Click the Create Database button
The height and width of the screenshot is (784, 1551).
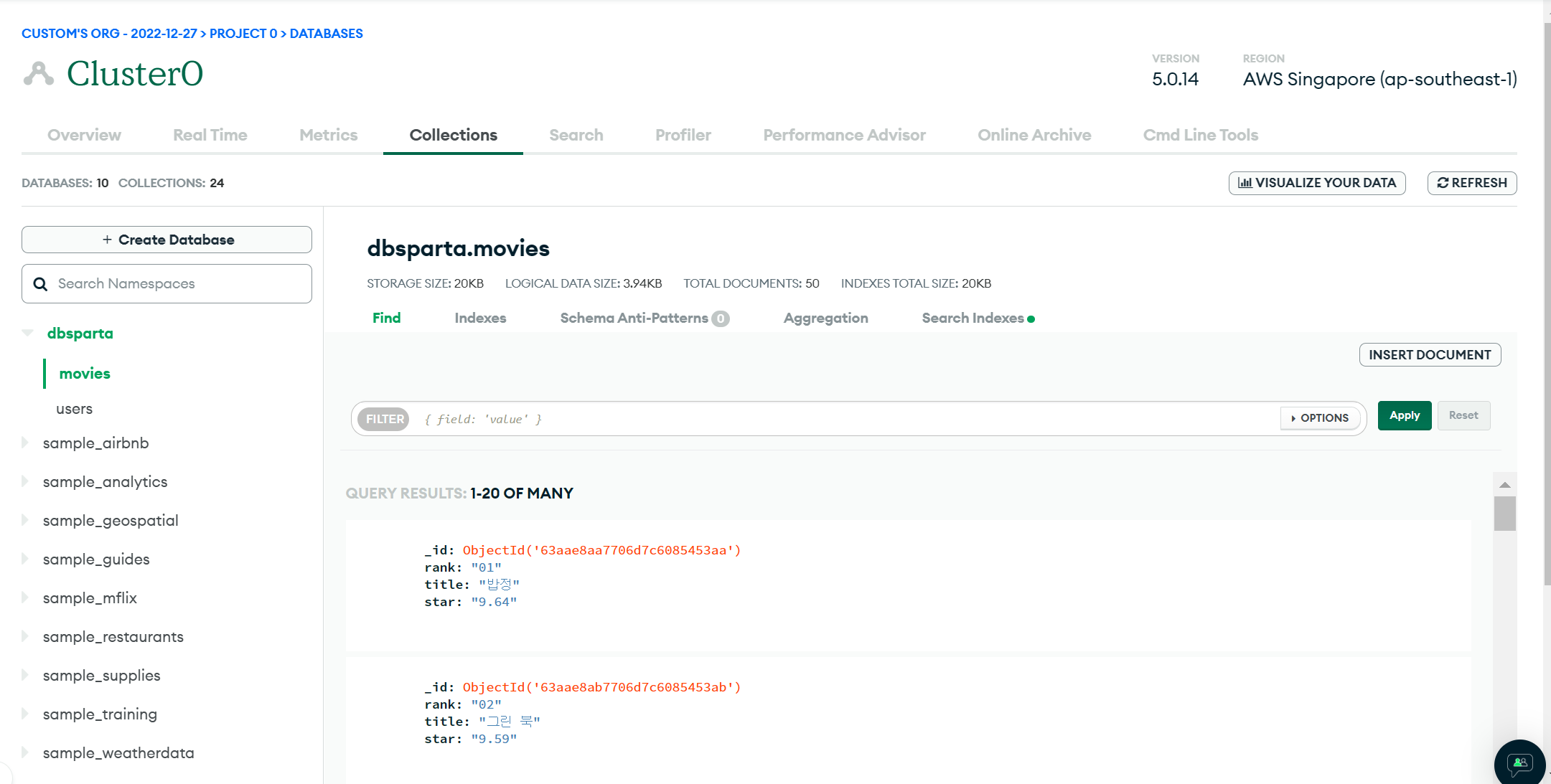(167, 240)
